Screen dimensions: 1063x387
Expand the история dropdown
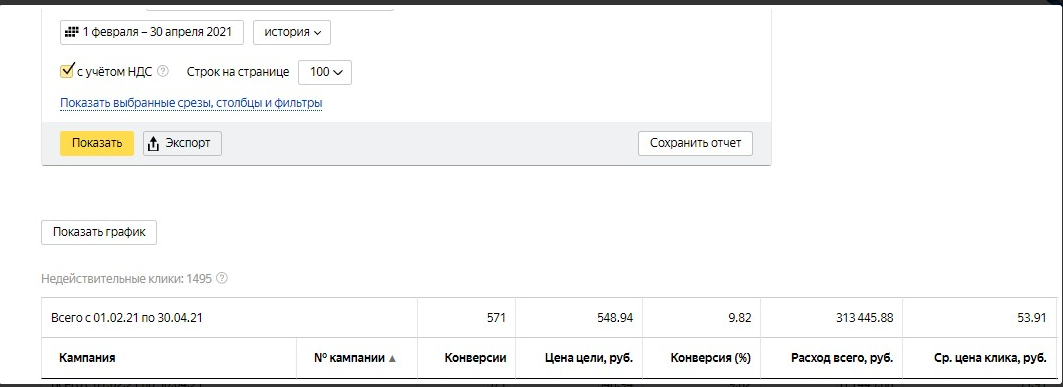292,32
